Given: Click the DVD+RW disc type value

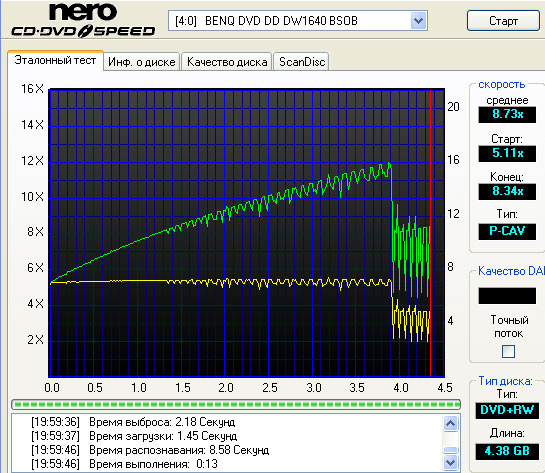Looking at the screenshot, I should point(507,410).
